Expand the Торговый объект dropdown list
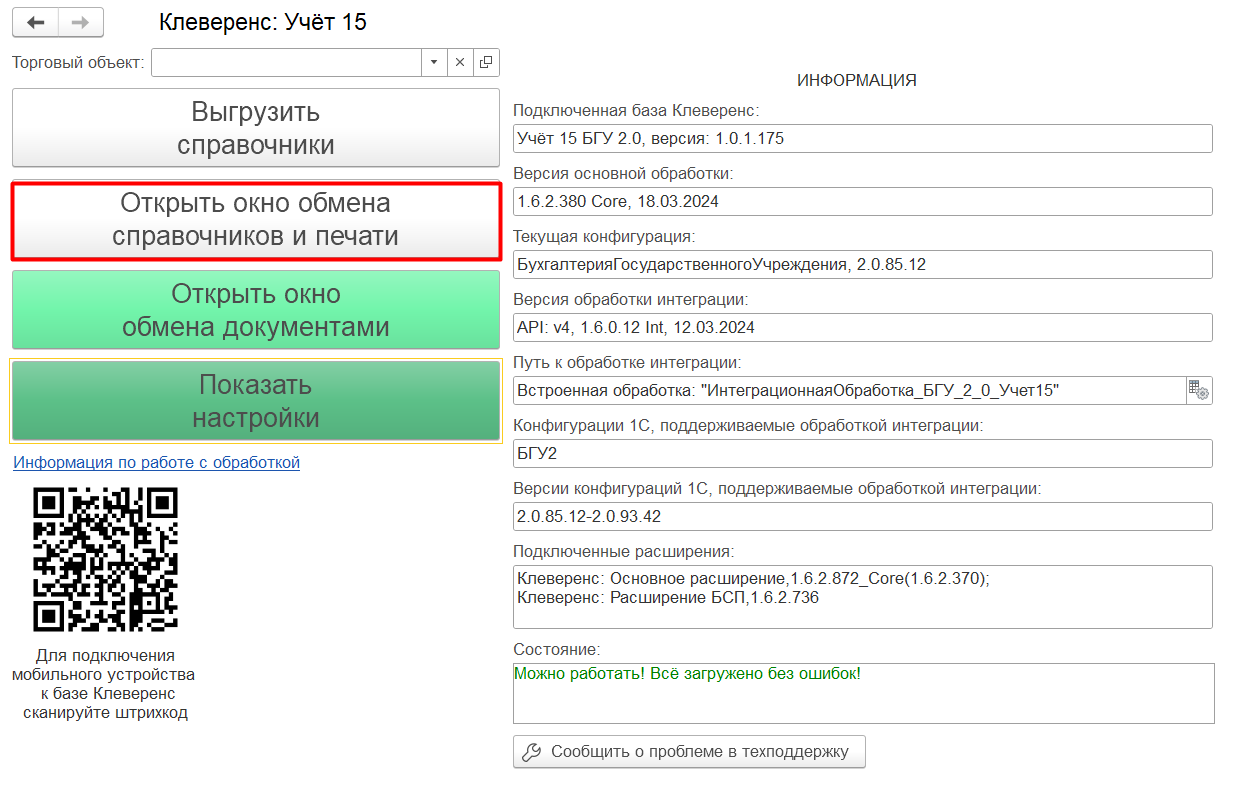 pyautogui.click(x=434, y=62)
